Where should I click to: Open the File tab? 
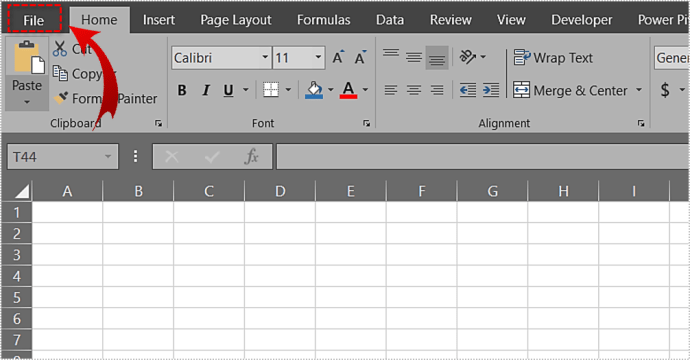click(34, 20)
